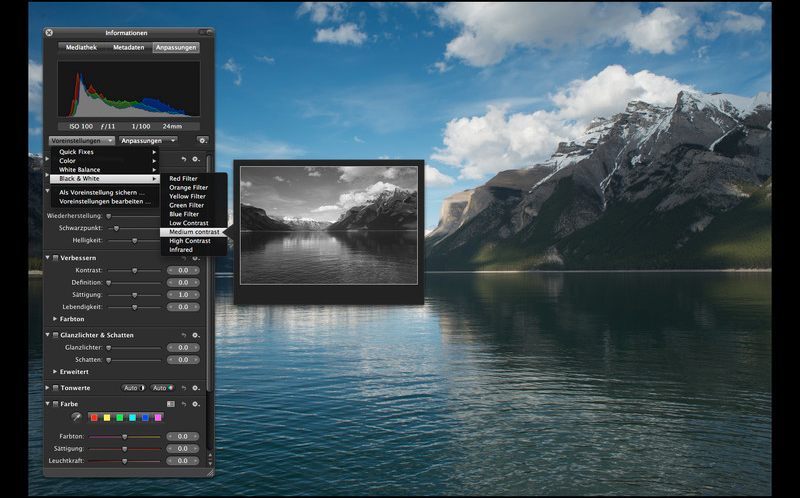Open the gear action menu beside Anpassungen dropdown

(202, 141)
